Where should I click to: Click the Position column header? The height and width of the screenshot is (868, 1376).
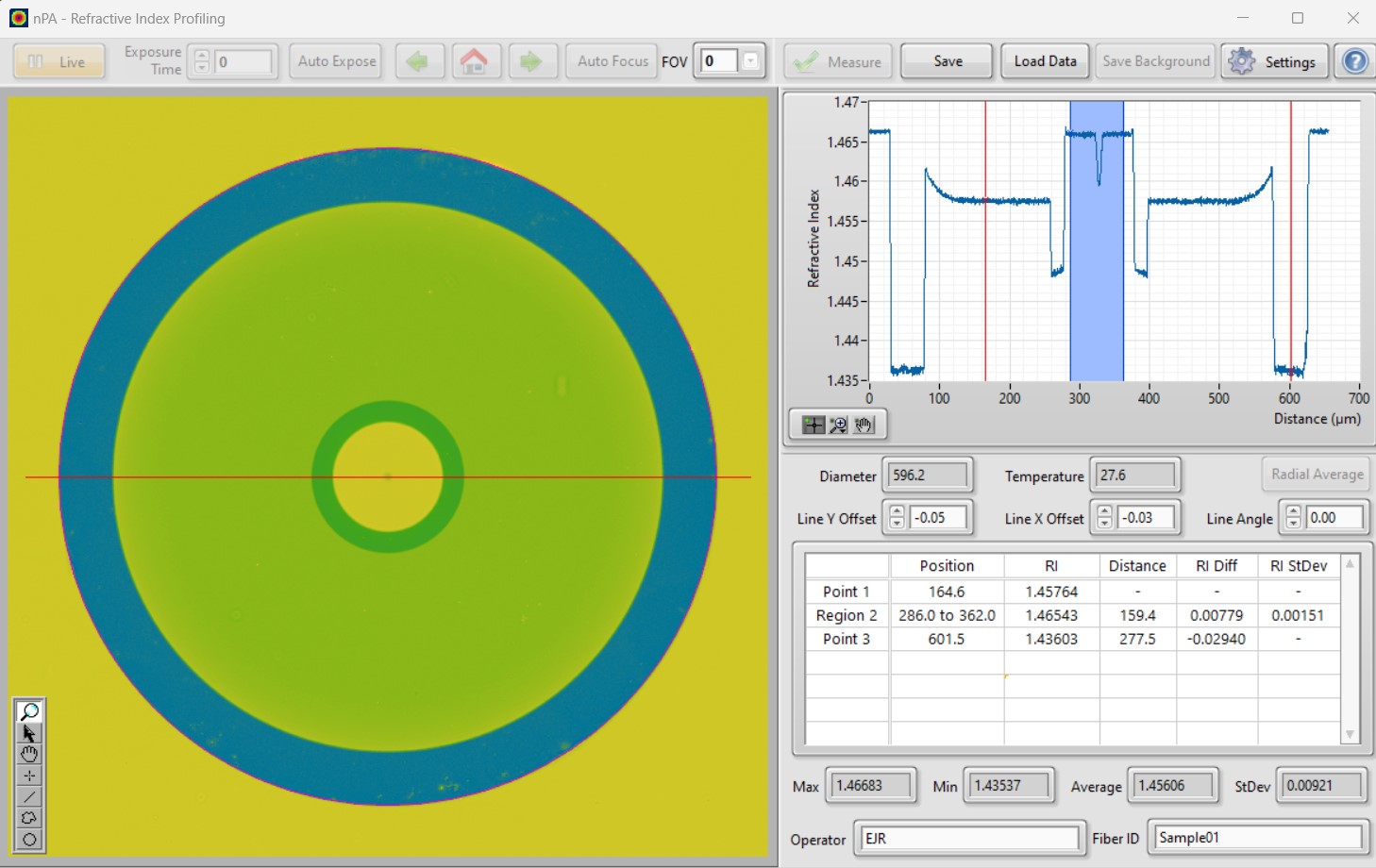click(947, 566)
